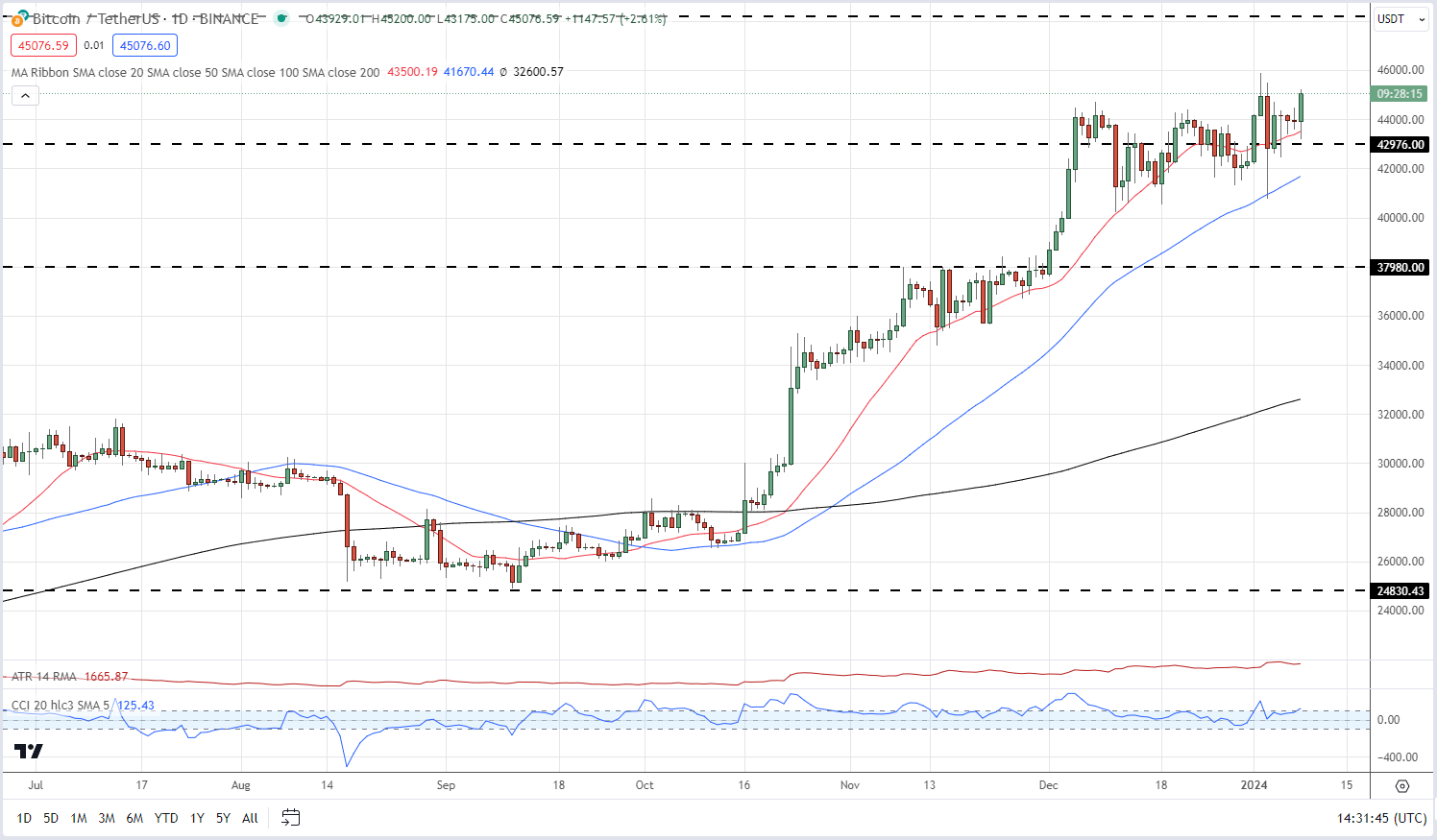1437x840 pixels.
Task: Click the +1147.57 (+2.61%) change value
Action: [x=616, y=18]
